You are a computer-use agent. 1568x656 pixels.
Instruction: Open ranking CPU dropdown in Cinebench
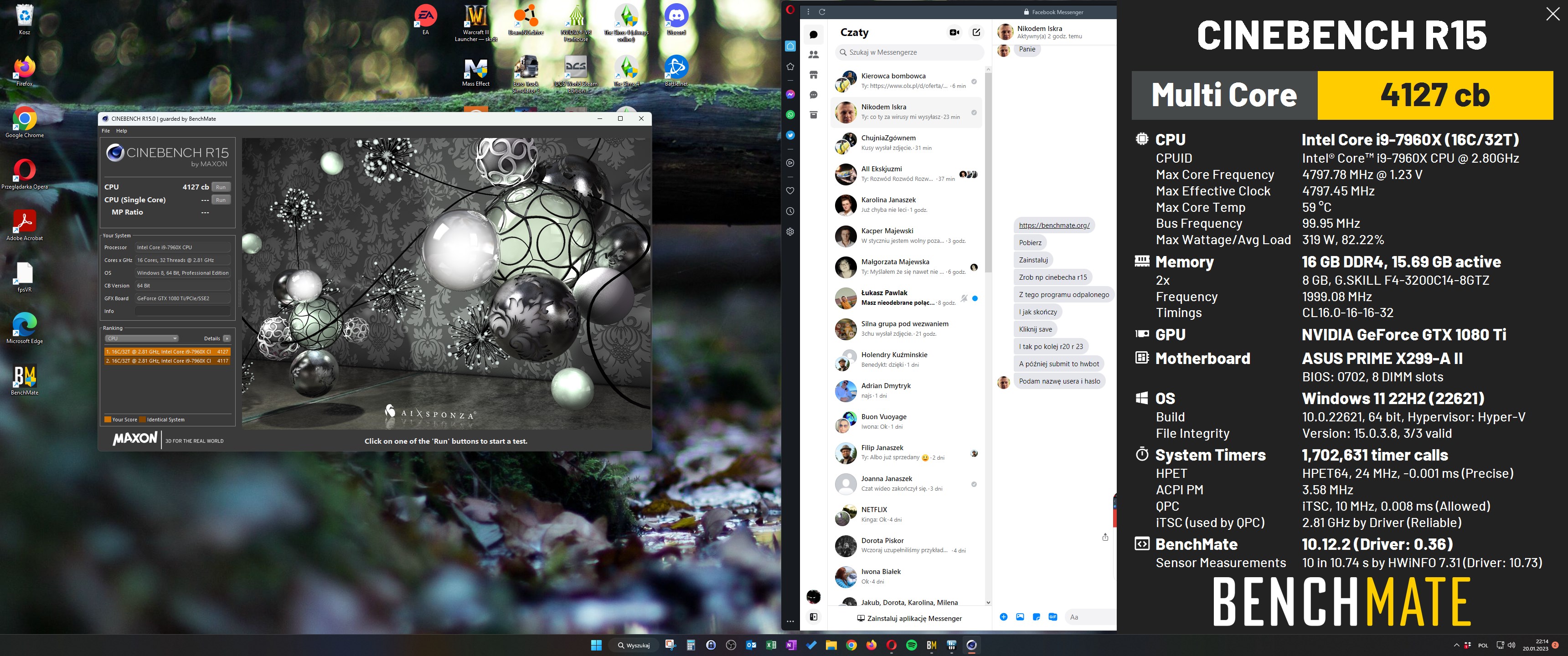pos(142,338)
